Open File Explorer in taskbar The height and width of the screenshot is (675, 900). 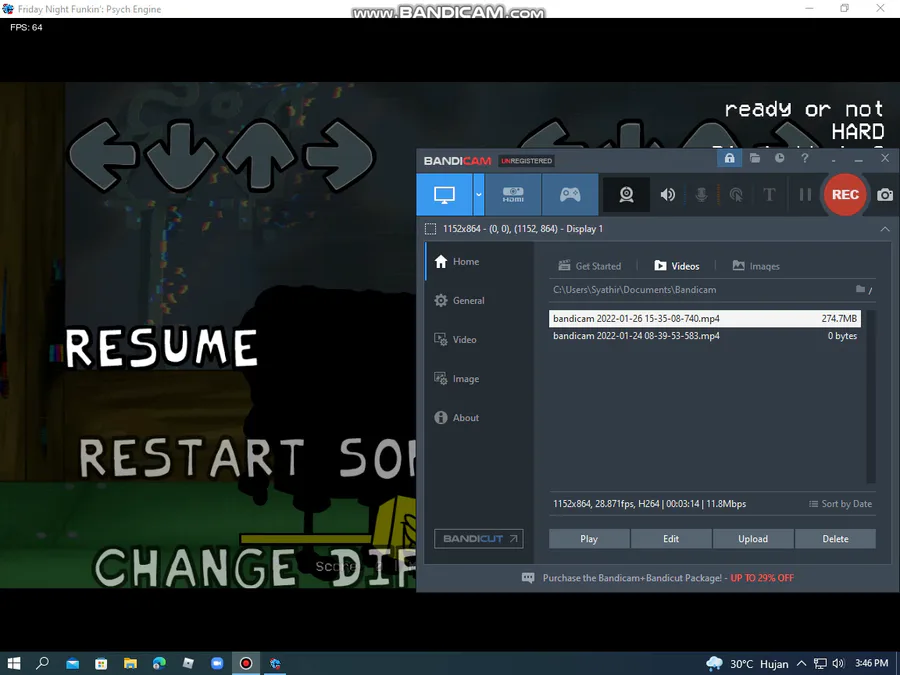pos(130,664)
